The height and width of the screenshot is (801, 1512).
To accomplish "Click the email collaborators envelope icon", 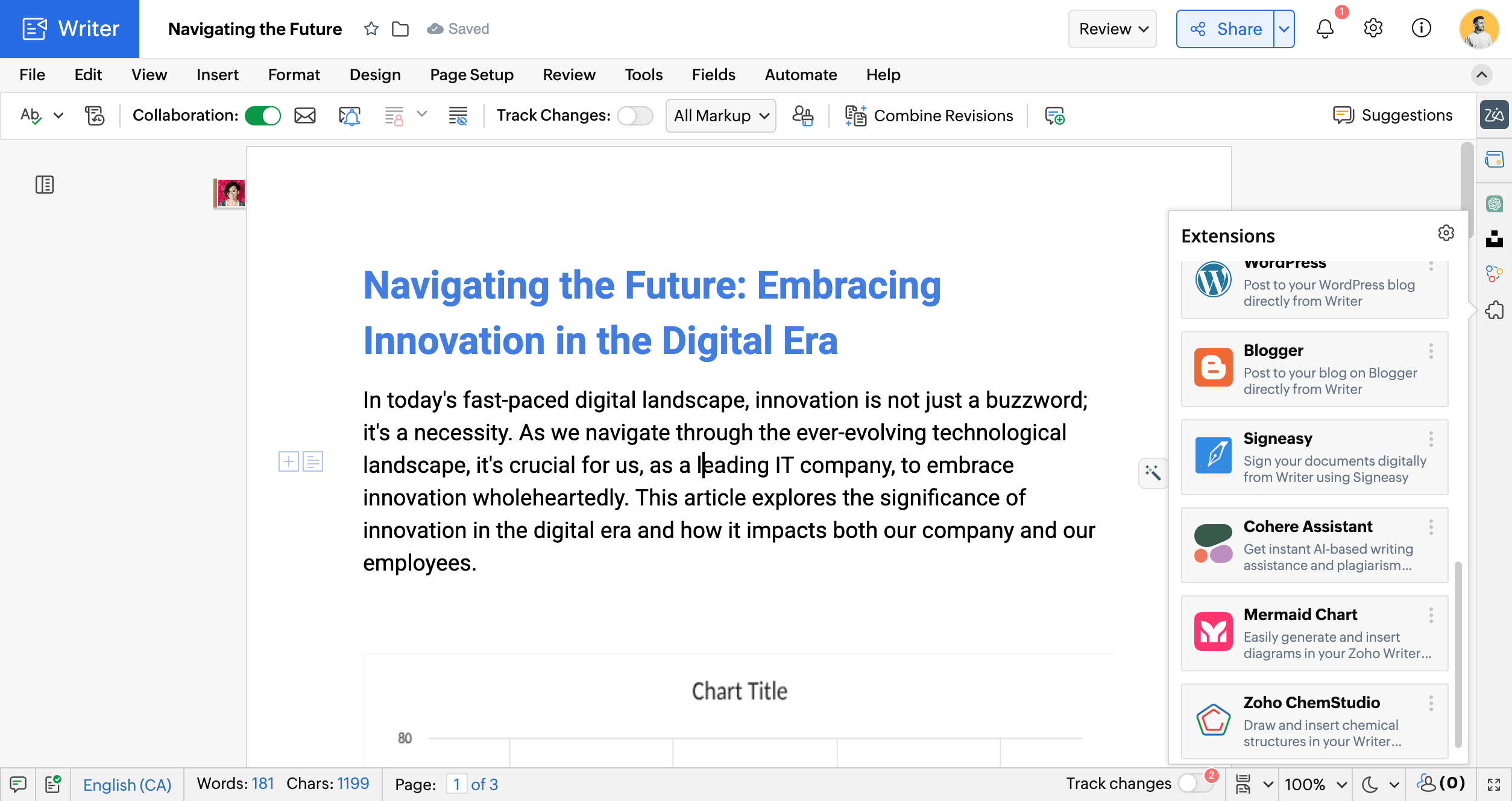I will pyautogui.click(x=305, y=115).
